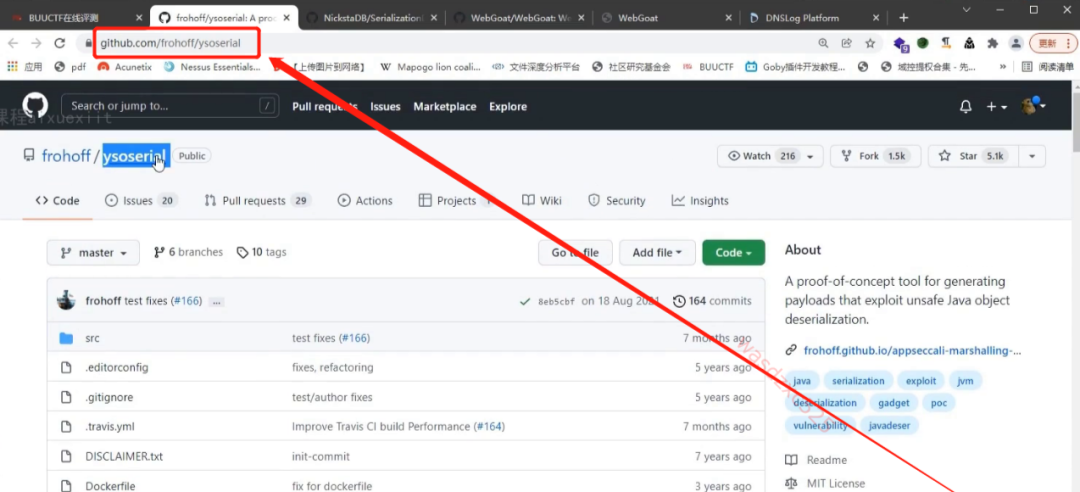
Task: Open the Add file dropdown
Action: coord(657,253)
